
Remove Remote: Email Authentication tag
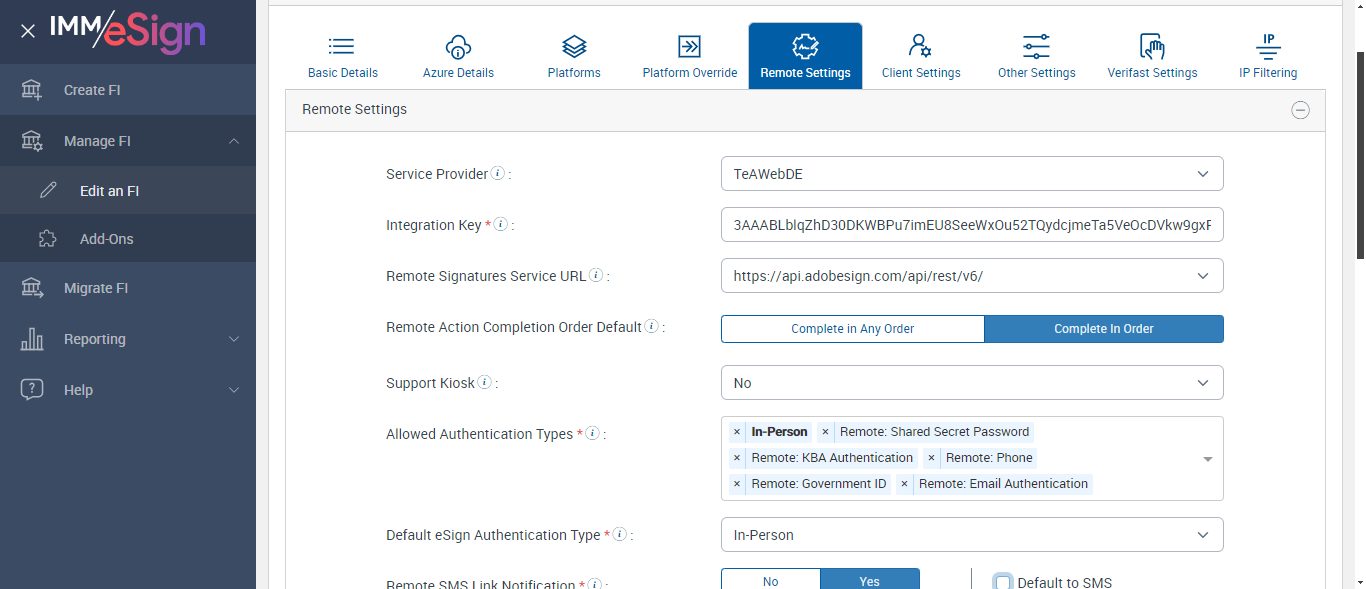pos(904,484)
